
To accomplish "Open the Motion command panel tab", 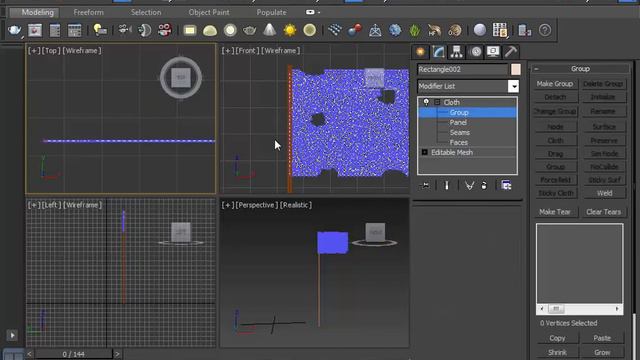I will coord(475,52).
